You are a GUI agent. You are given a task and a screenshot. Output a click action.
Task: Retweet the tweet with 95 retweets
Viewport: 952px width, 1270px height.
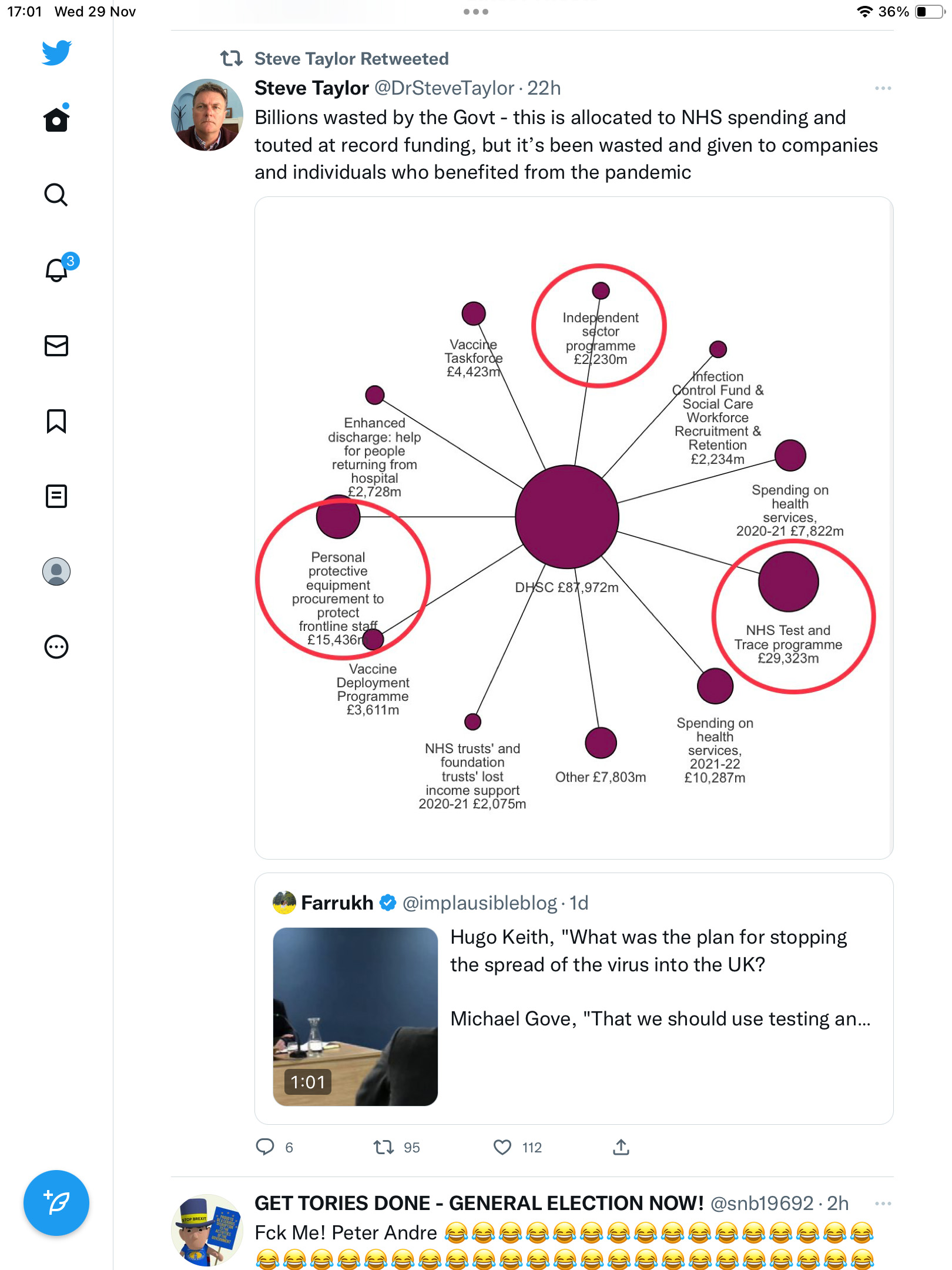384,1147
